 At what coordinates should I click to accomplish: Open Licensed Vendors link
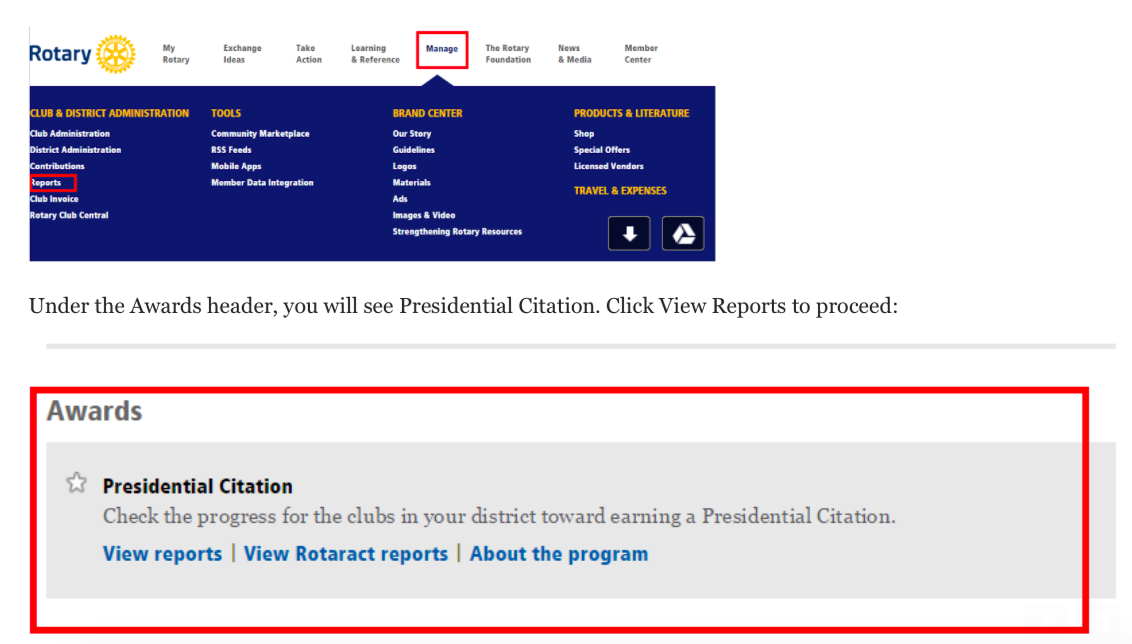click(609, 166)
